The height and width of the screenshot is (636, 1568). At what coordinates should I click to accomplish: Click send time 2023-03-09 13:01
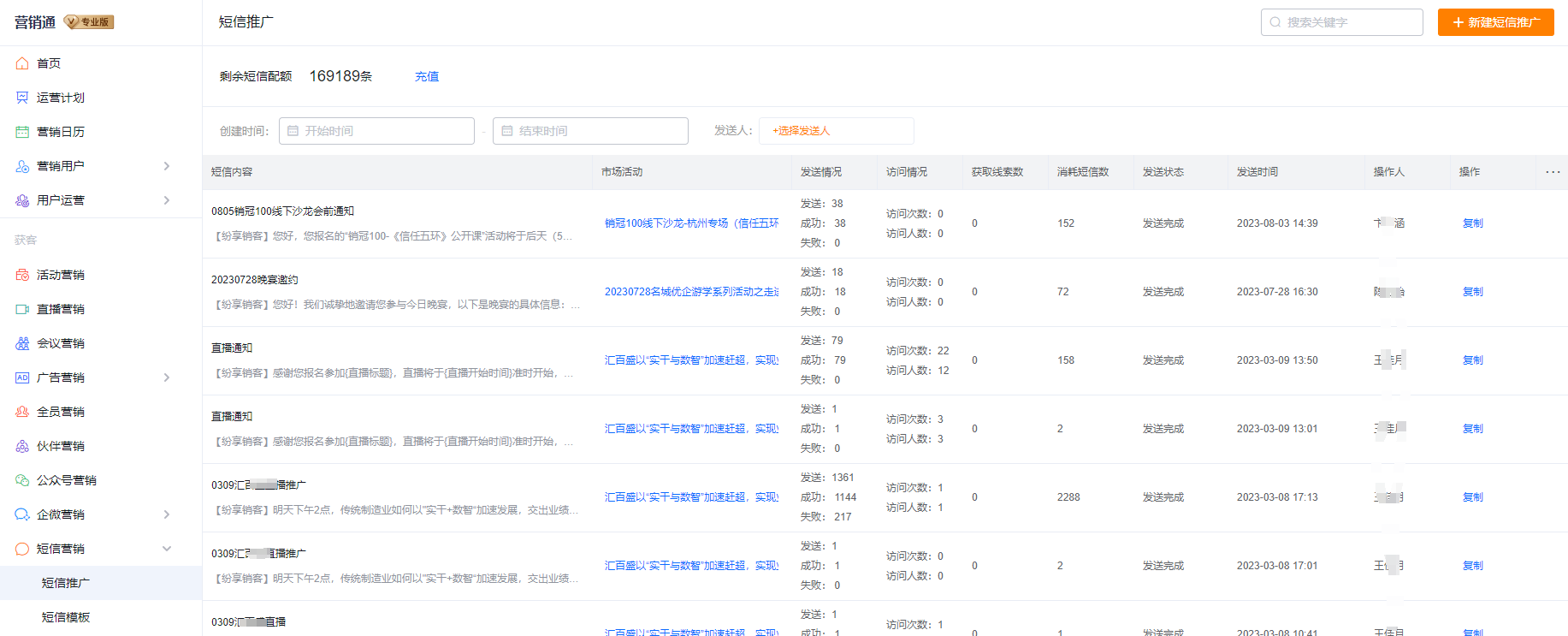pyautogui.click(x=1276, y=429)
